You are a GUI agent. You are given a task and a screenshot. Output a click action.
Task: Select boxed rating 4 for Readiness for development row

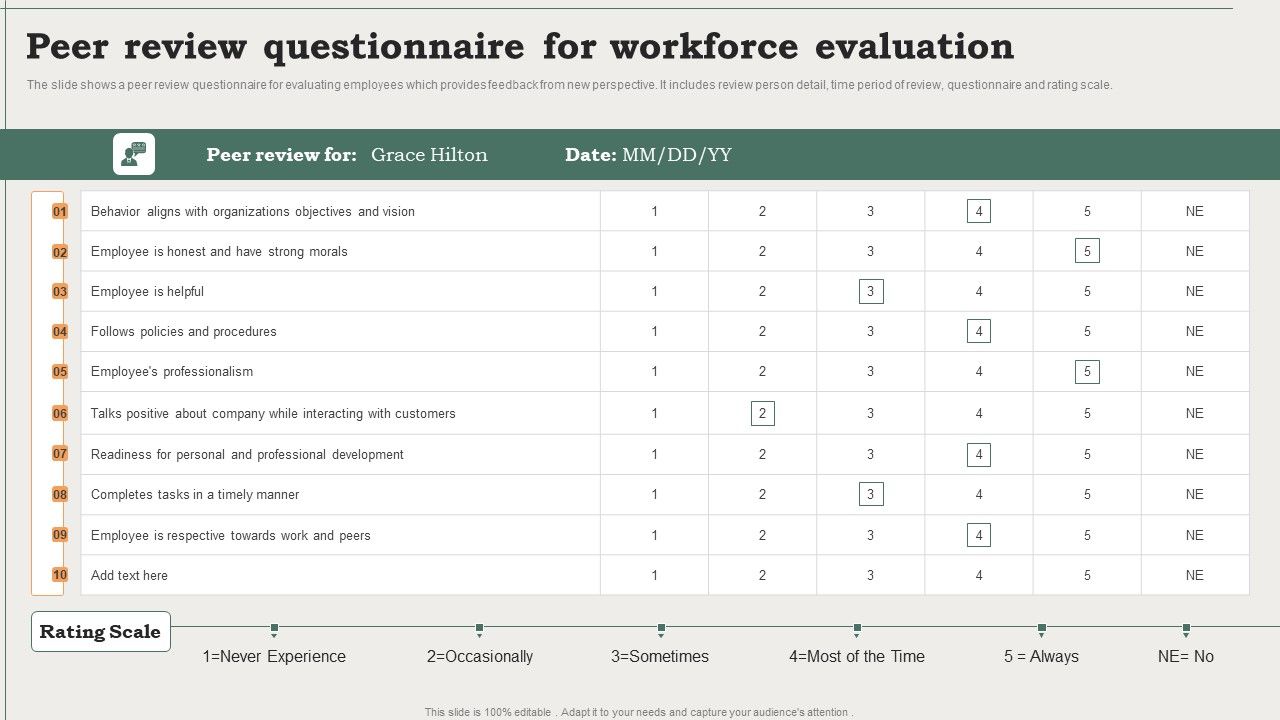click(x=979, y=454)
